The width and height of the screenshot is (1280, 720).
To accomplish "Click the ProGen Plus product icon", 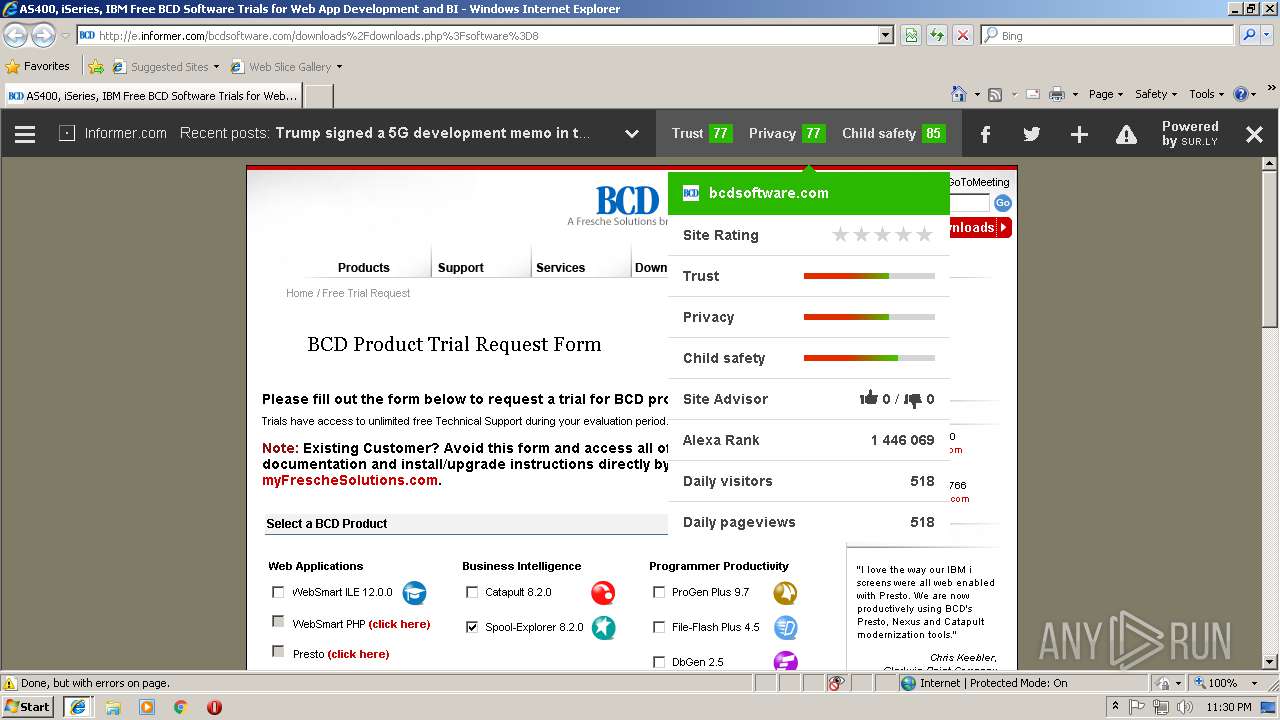I will pyautogui.click(x=785, y=593).
